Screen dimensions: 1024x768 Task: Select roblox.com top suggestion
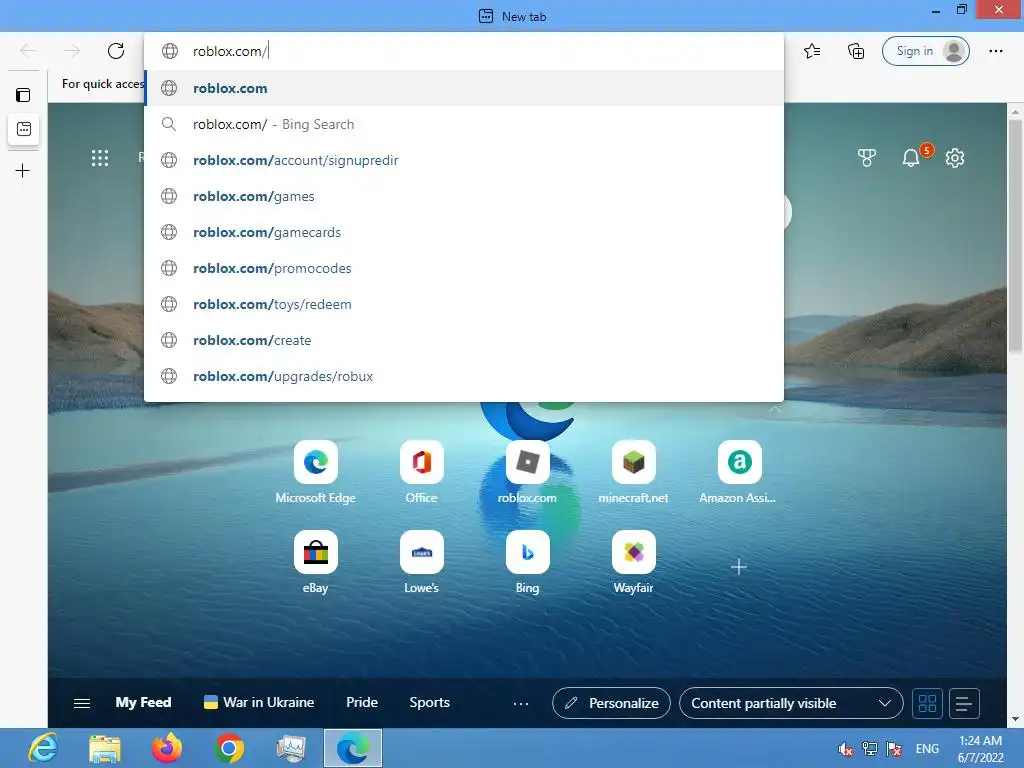tap(464, 88)
